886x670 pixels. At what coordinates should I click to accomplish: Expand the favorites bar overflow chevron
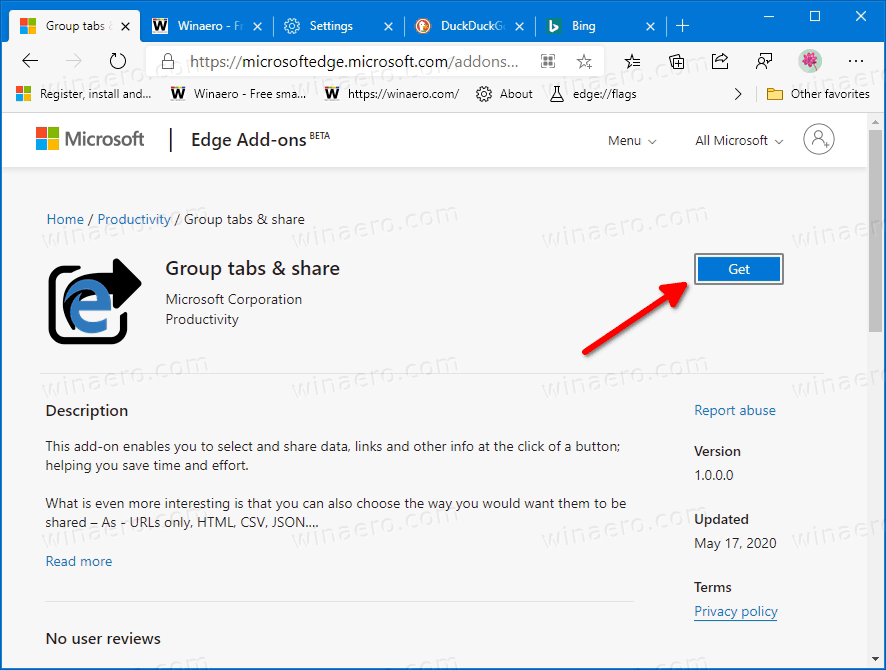click(x=738, y=94)
